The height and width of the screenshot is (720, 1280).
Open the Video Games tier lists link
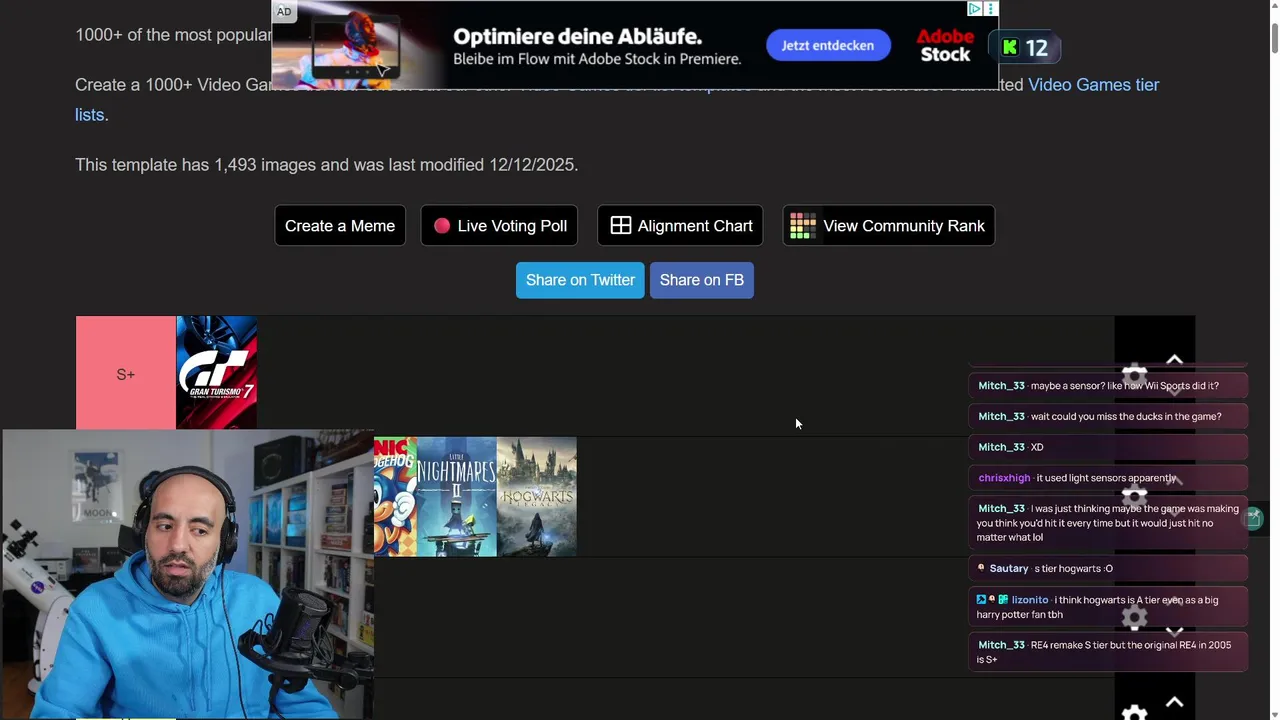click(x=1093, y=85)
